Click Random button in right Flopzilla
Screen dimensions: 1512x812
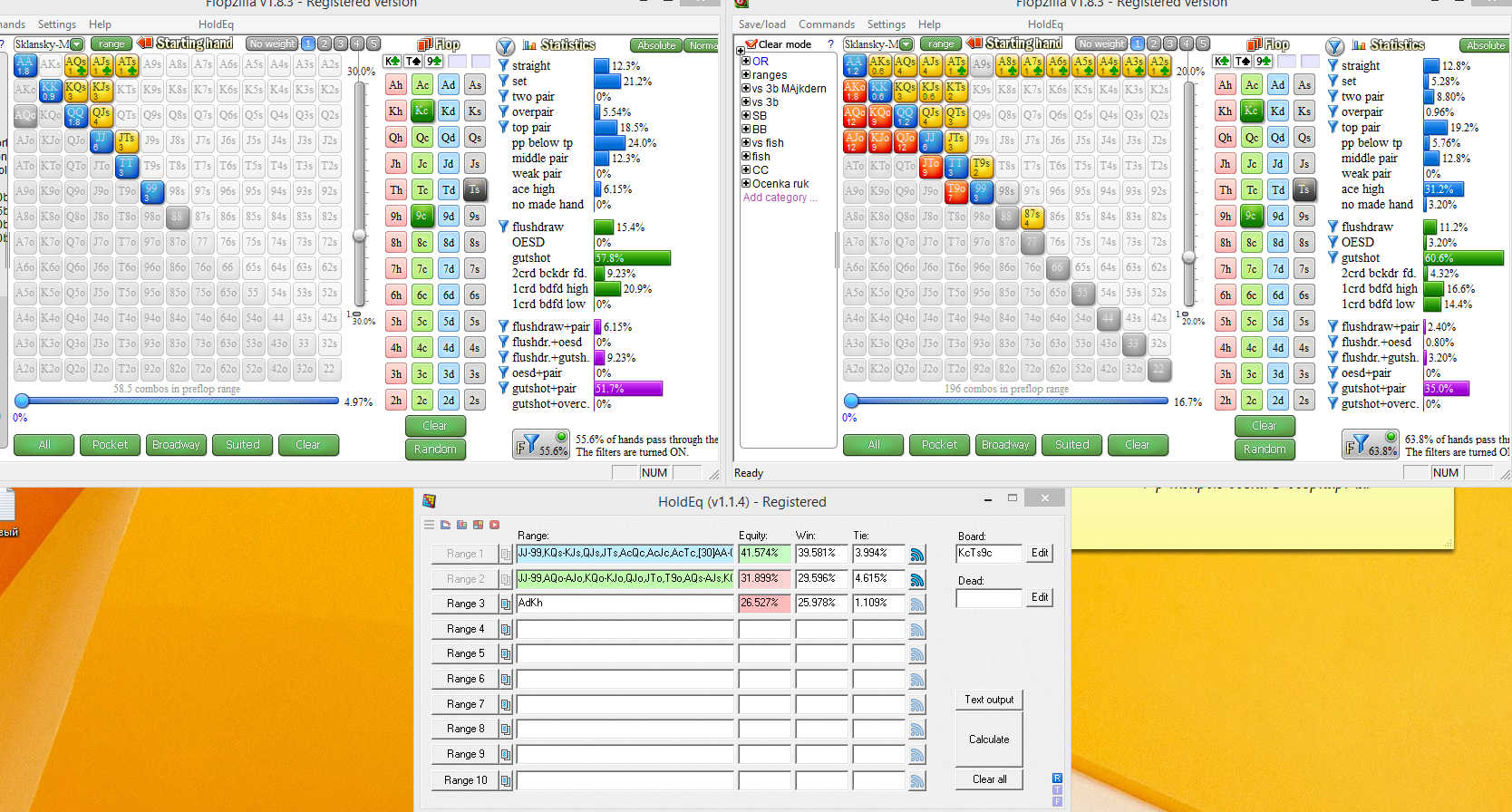[x=1265, y=449]
